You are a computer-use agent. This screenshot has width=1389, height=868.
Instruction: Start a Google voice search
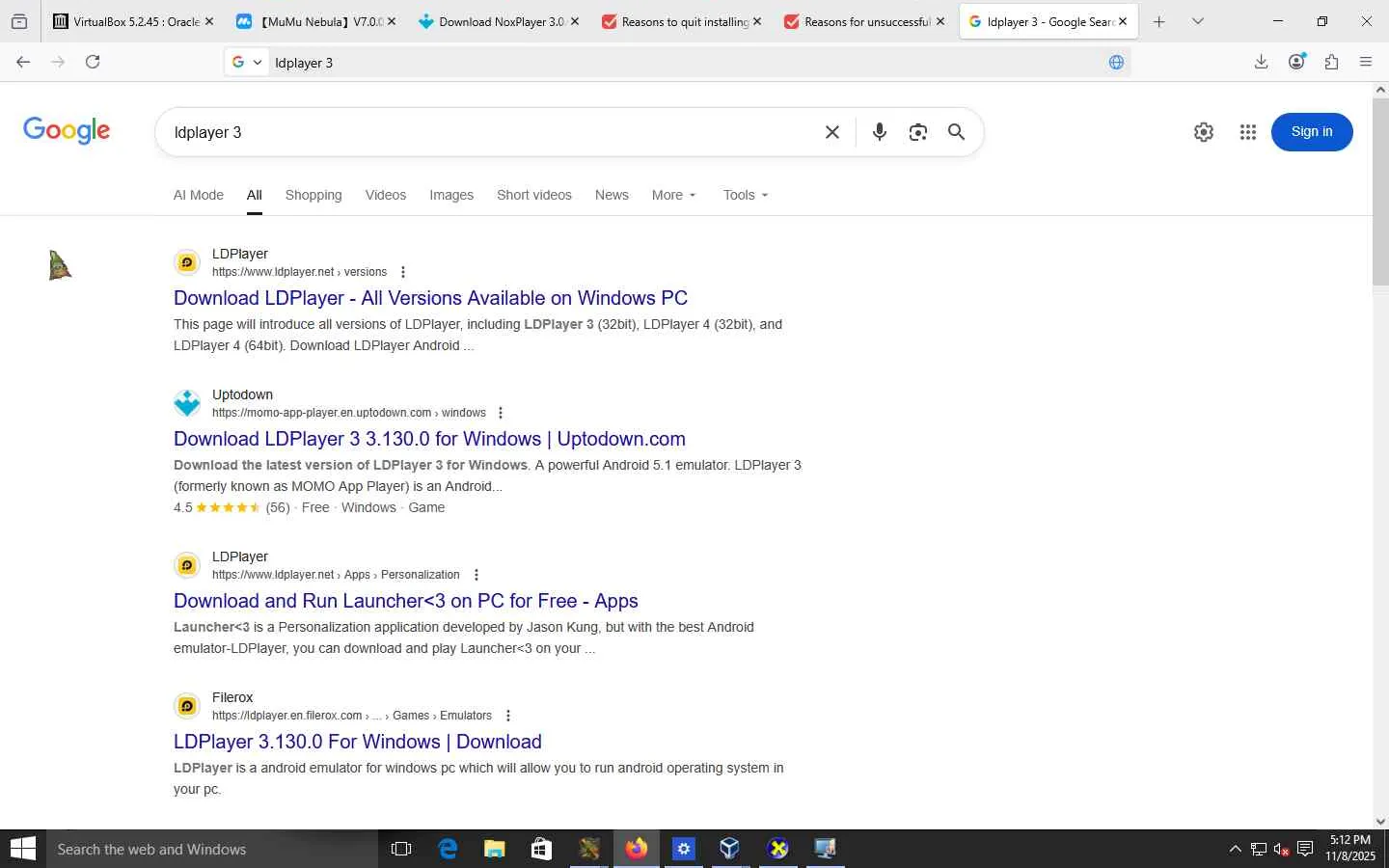pos(879,132)
